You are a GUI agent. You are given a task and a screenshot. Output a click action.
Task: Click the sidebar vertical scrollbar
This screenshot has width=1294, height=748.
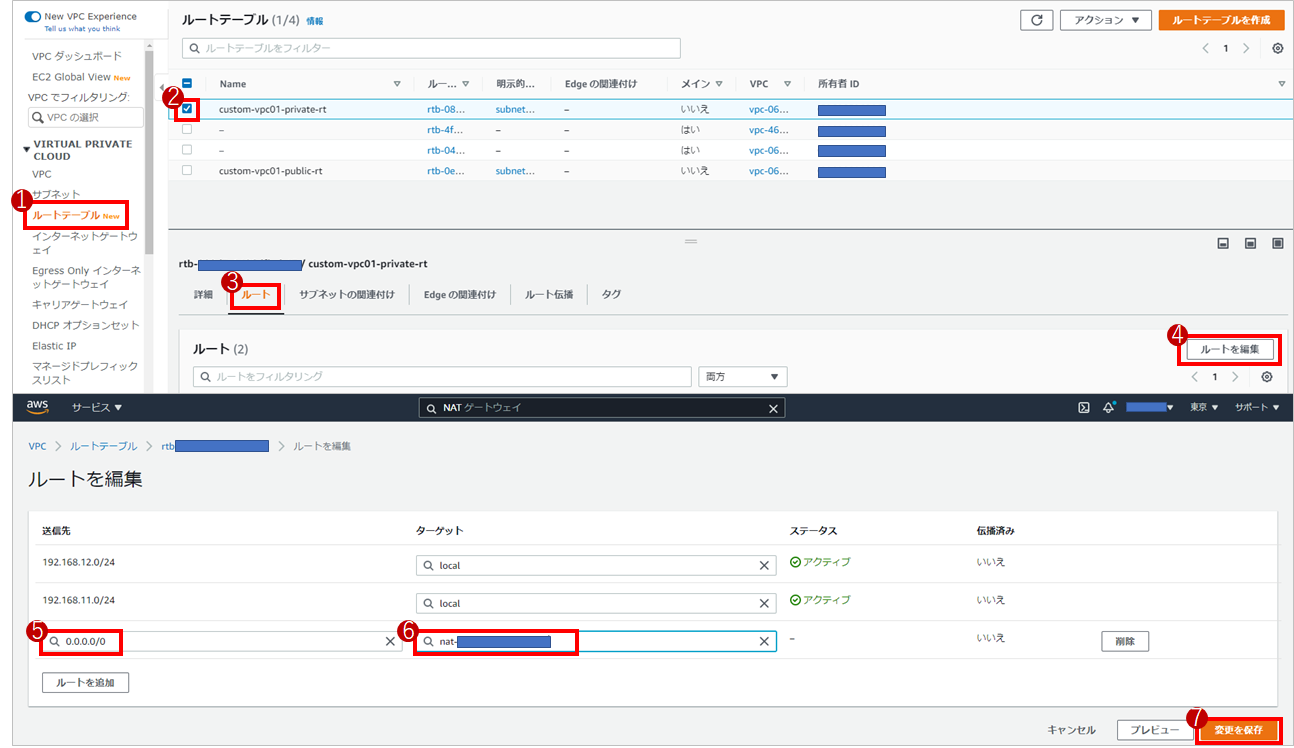[149, 150]
